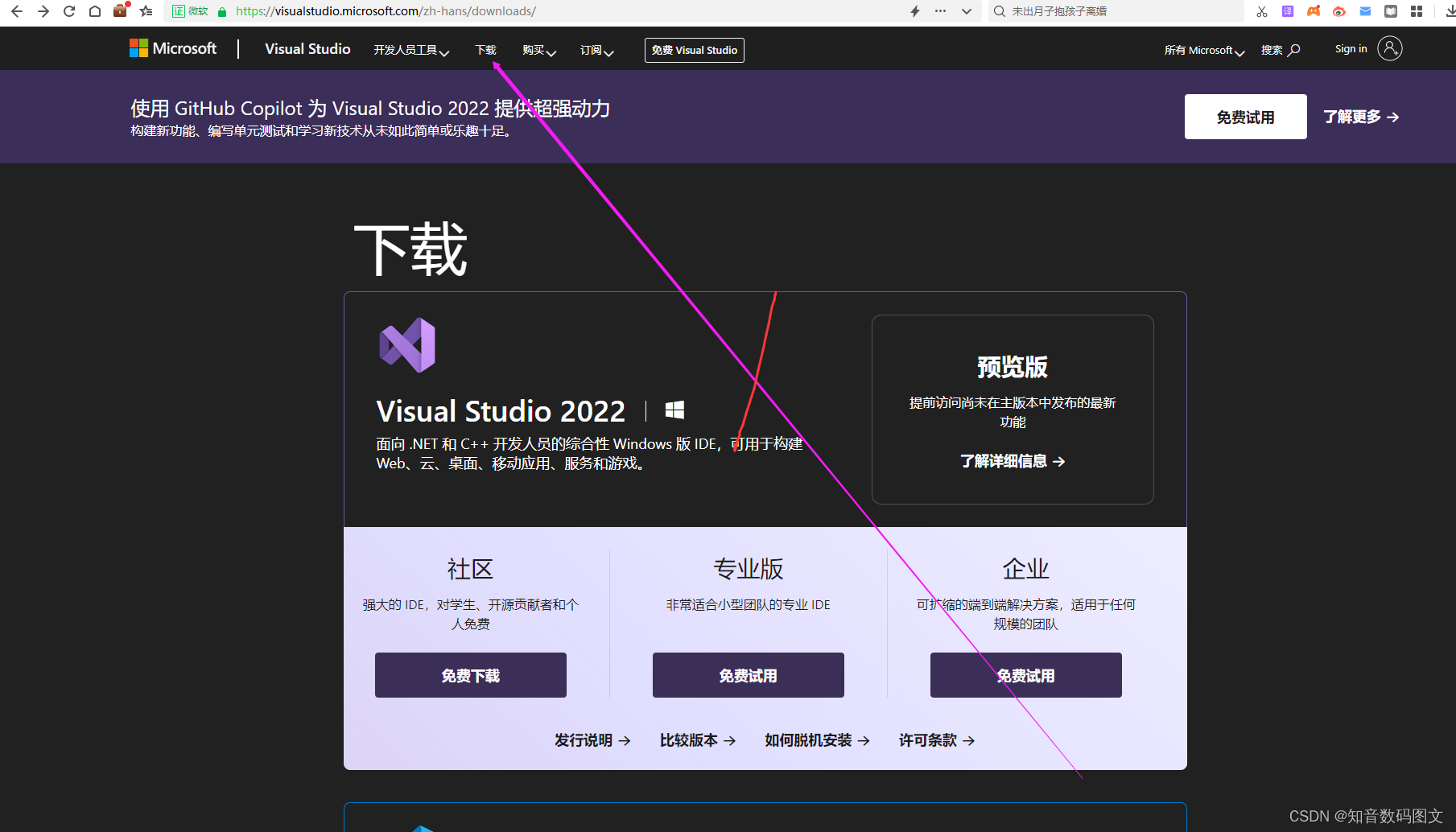This screenshot has width=1456, height=832.
Task: Click 免费下载 under 社区 edition
Action: pos(470,675)
